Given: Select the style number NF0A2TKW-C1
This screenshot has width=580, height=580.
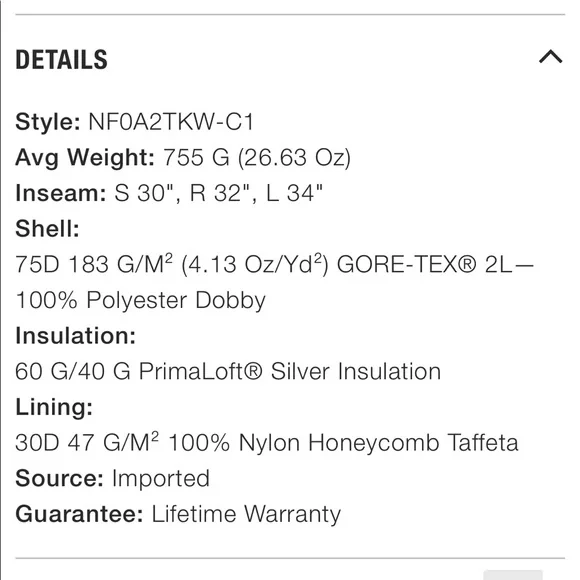Looking at the screenshot, I should pyautogui.click(x=171, y=122).
